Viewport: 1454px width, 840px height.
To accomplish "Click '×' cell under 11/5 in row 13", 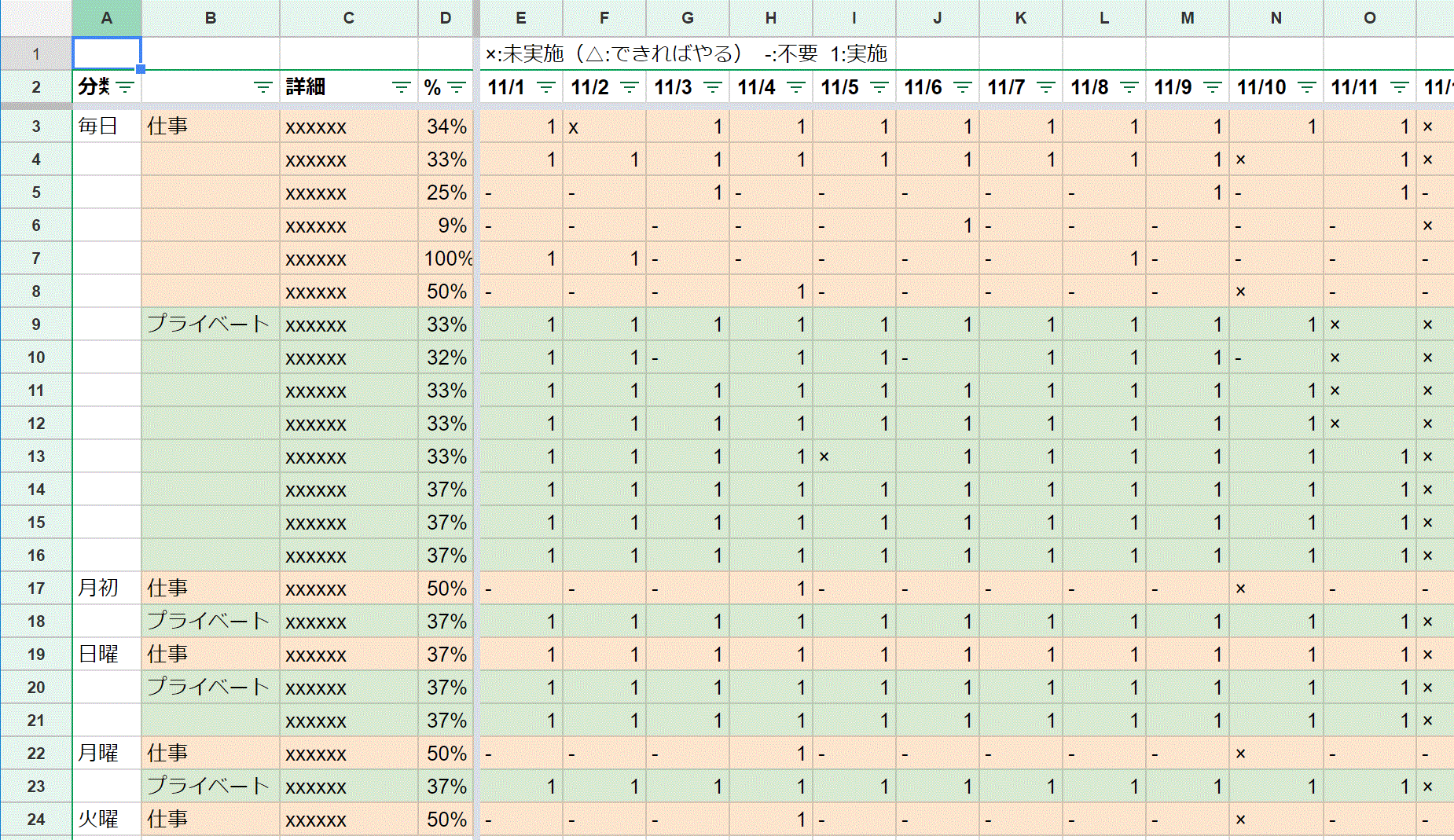I will click(854, 457).
